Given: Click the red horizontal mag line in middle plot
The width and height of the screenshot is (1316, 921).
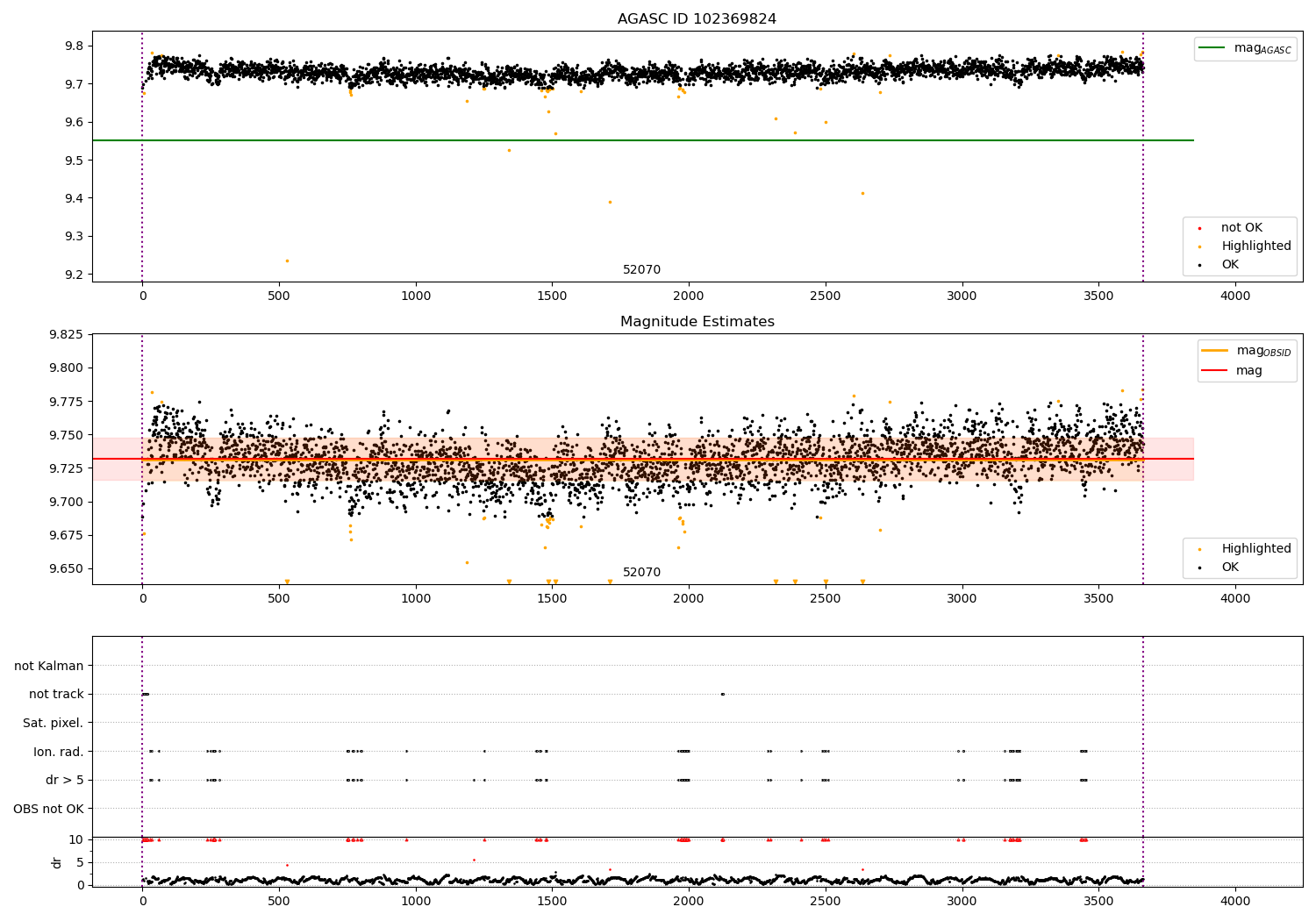Looking at the screenshot, I should (x=642, y=459).
